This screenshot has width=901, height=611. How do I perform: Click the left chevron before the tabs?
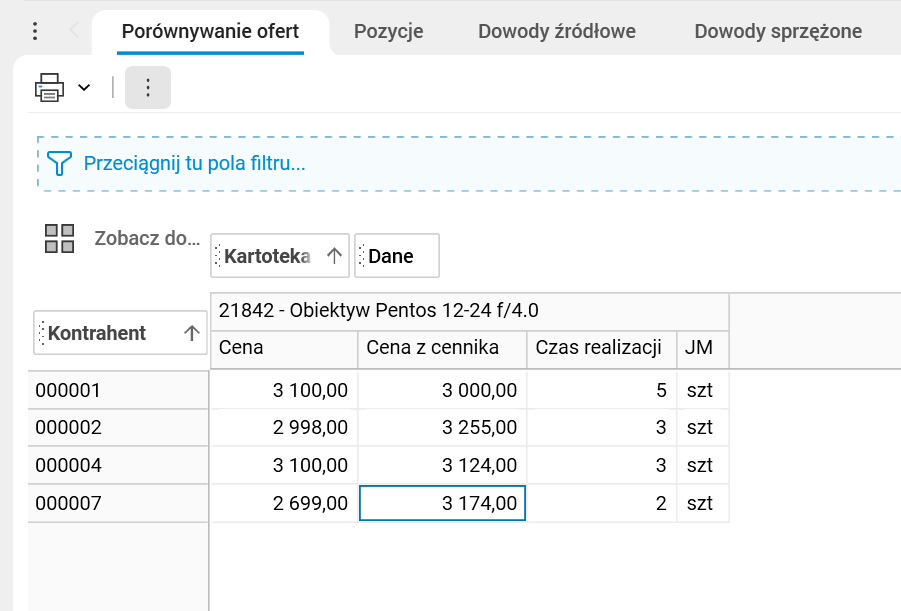click(x=73, y=31)
